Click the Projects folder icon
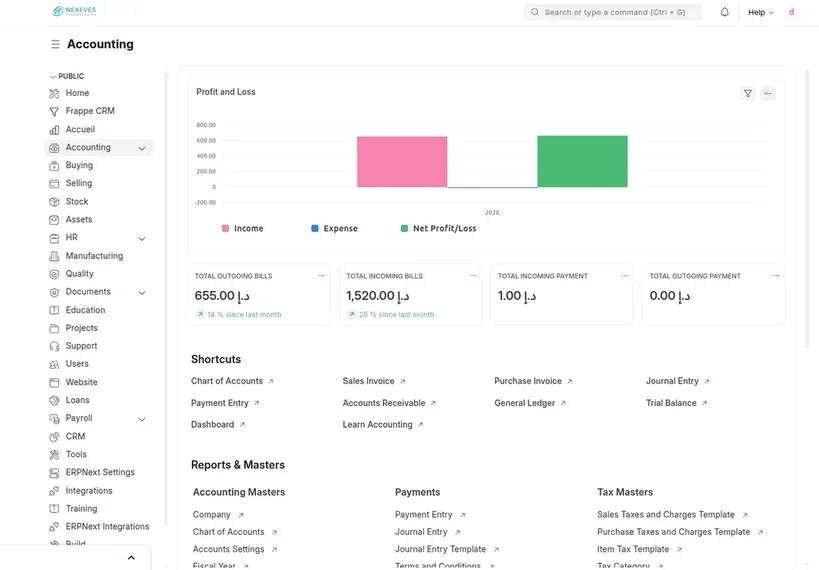Viewport: 819px width, 570px height. pyautogui.click(x=54, y=328)
